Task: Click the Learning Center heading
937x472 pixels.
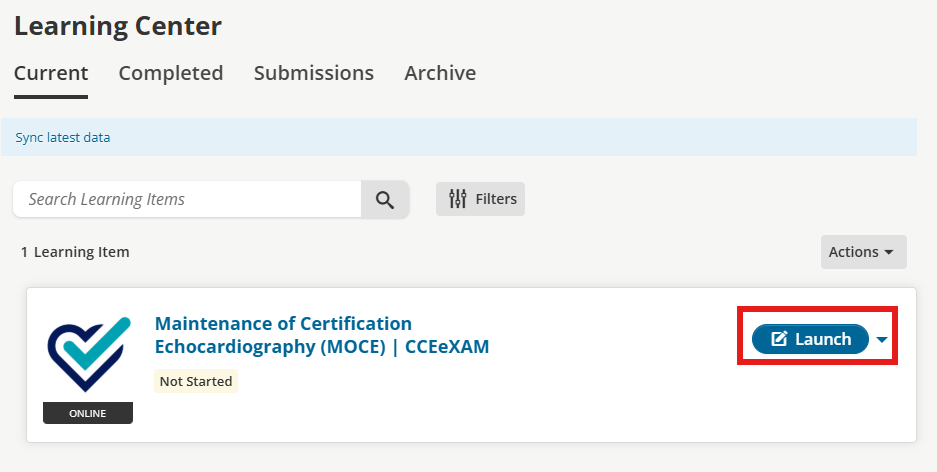Action: [118, 26]
